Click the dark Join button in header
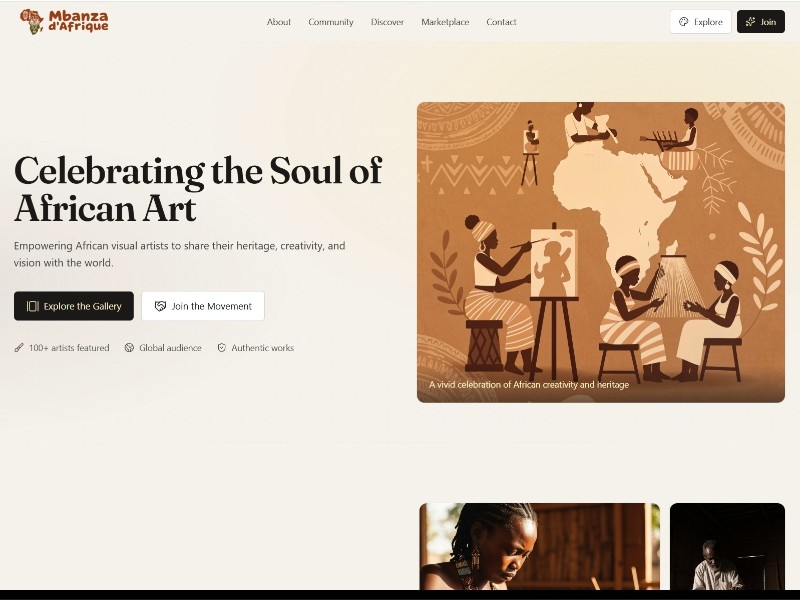This screenshot has height=600, width=800. point(761,22)
